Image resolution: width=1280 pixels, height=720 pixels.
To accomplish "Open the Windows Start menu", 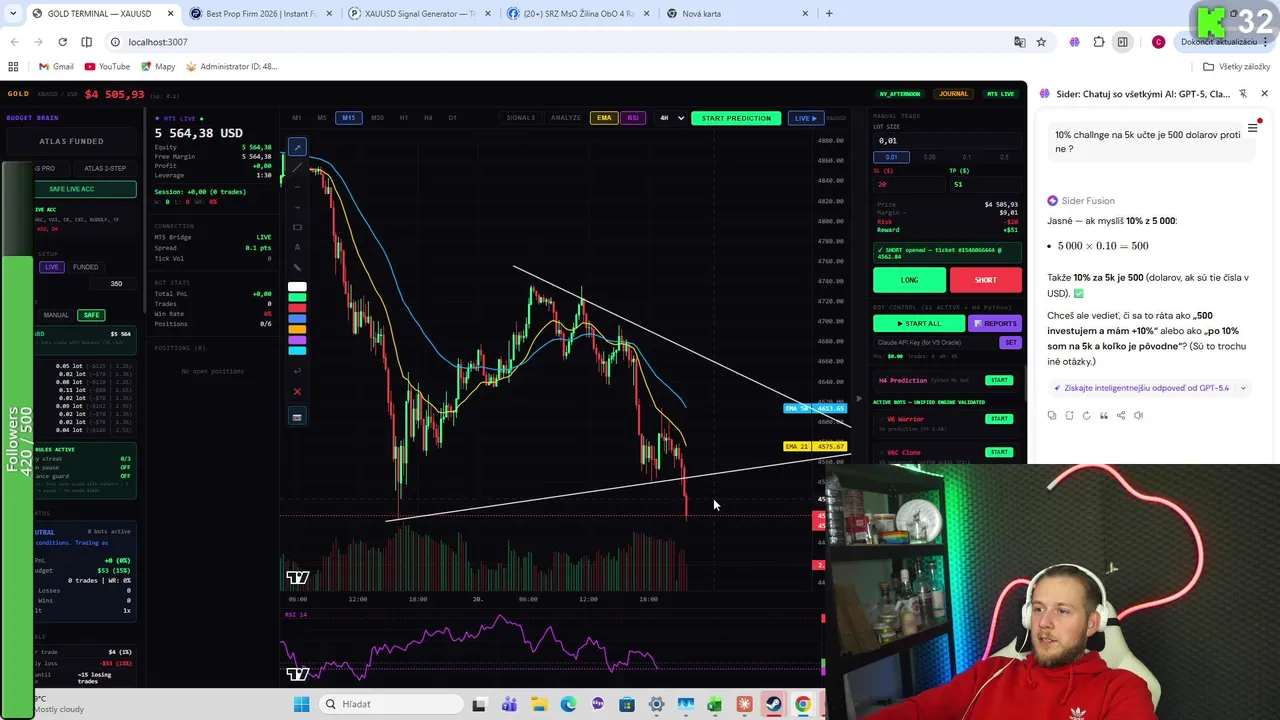I will 301,704.
